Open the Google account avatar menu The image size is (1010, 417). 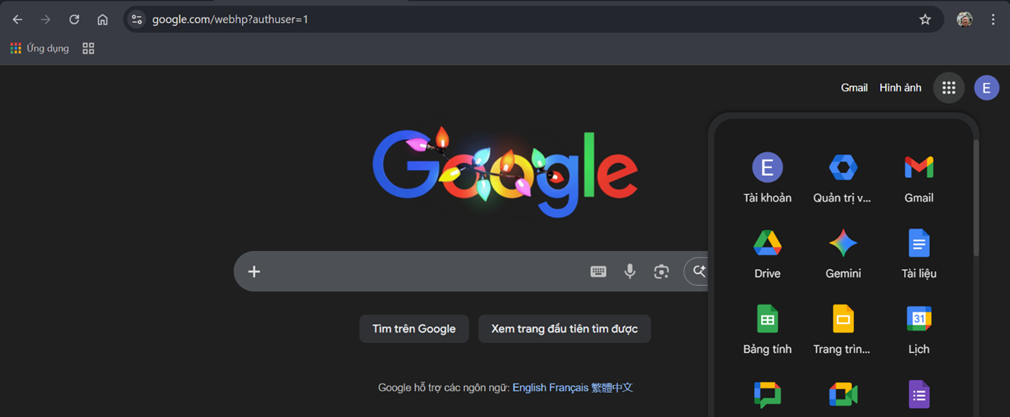point(986,88)
